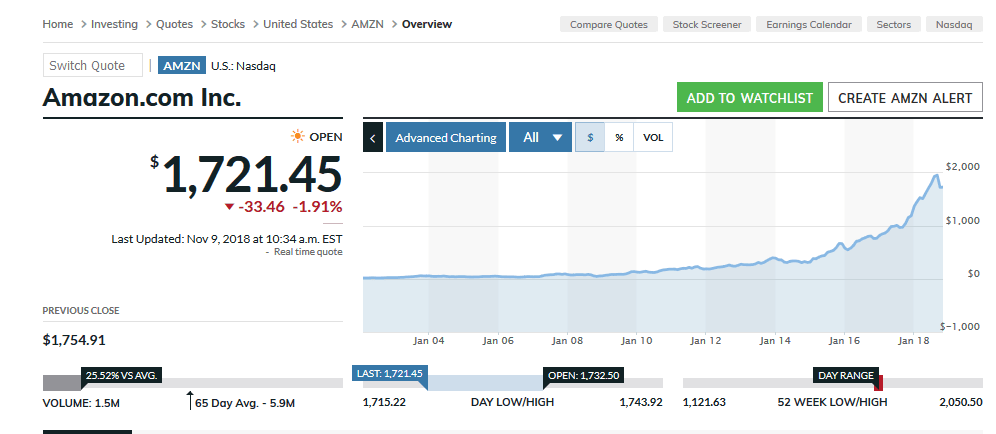Show volume with VOL toggle
The width and height of the screenshot is (996, 434).
click(653, 138)
